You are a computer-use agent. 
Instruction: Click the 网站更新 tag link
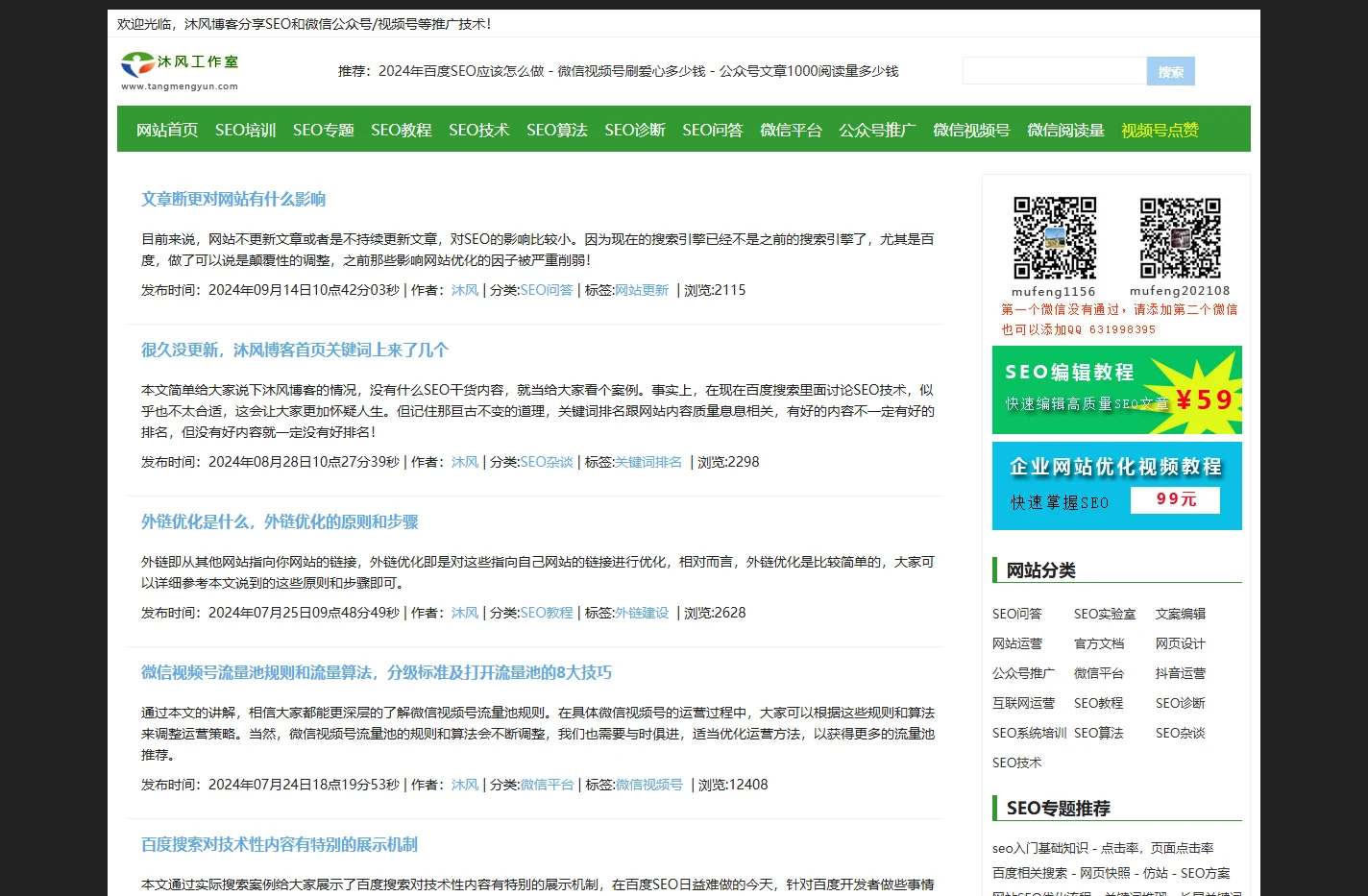pos(642,290)
